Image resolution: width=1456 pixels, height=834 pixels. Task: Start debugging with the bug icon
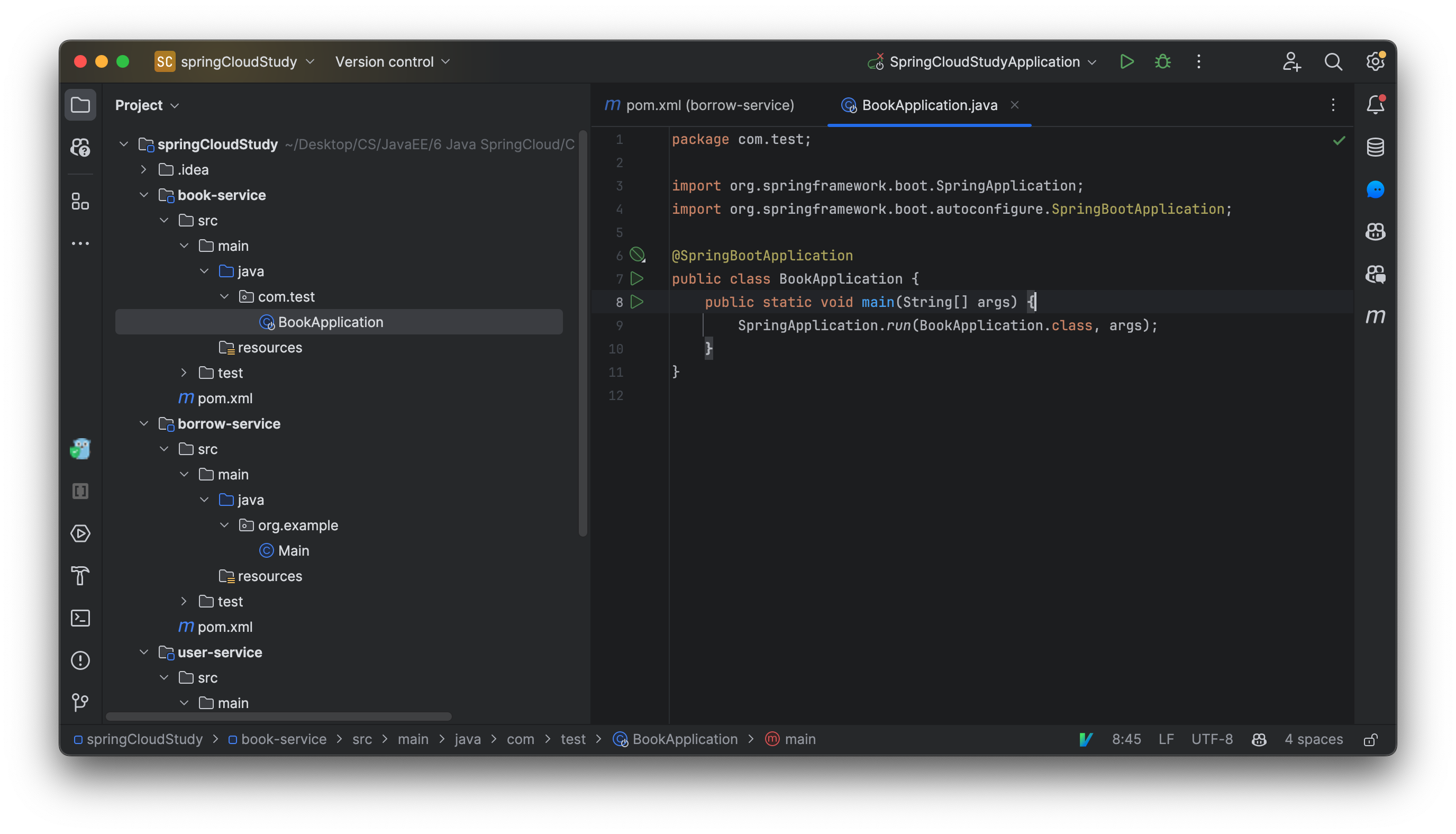click(x=1162, y=61)
